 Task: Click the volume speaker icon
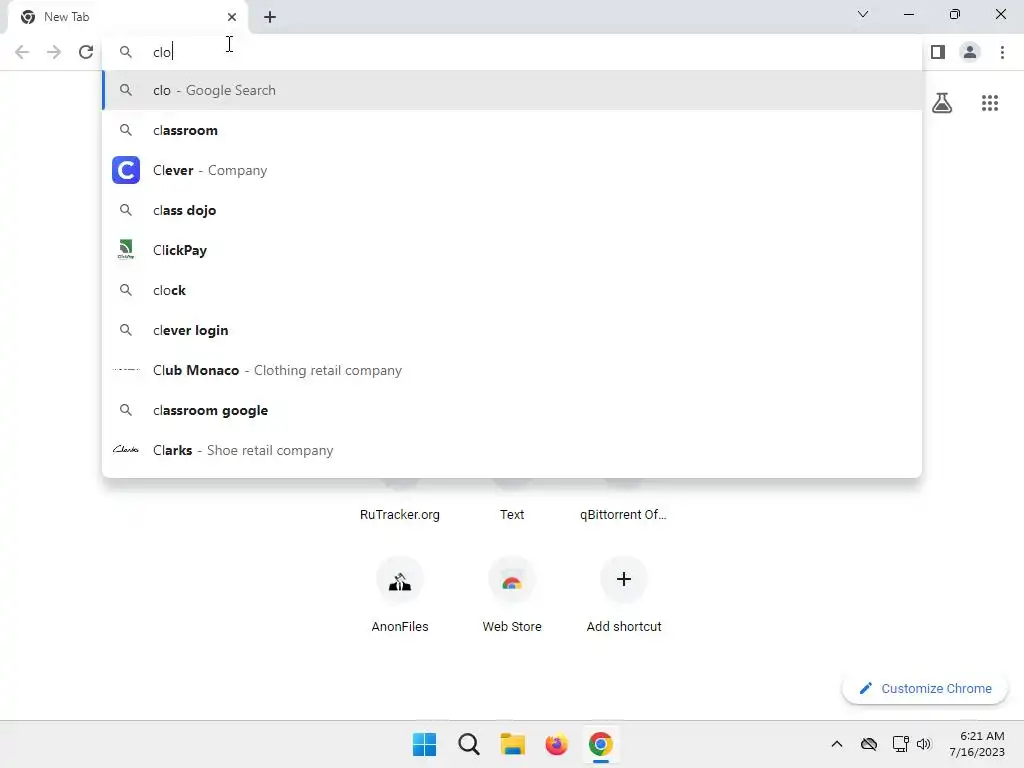click(924, 744)
